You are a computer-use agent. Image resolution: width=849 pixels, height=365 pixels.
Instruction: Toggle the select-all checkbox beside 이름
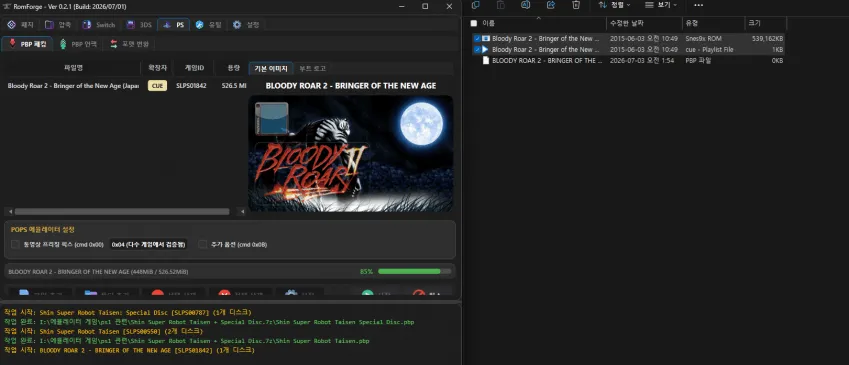(x=474, y=23)
